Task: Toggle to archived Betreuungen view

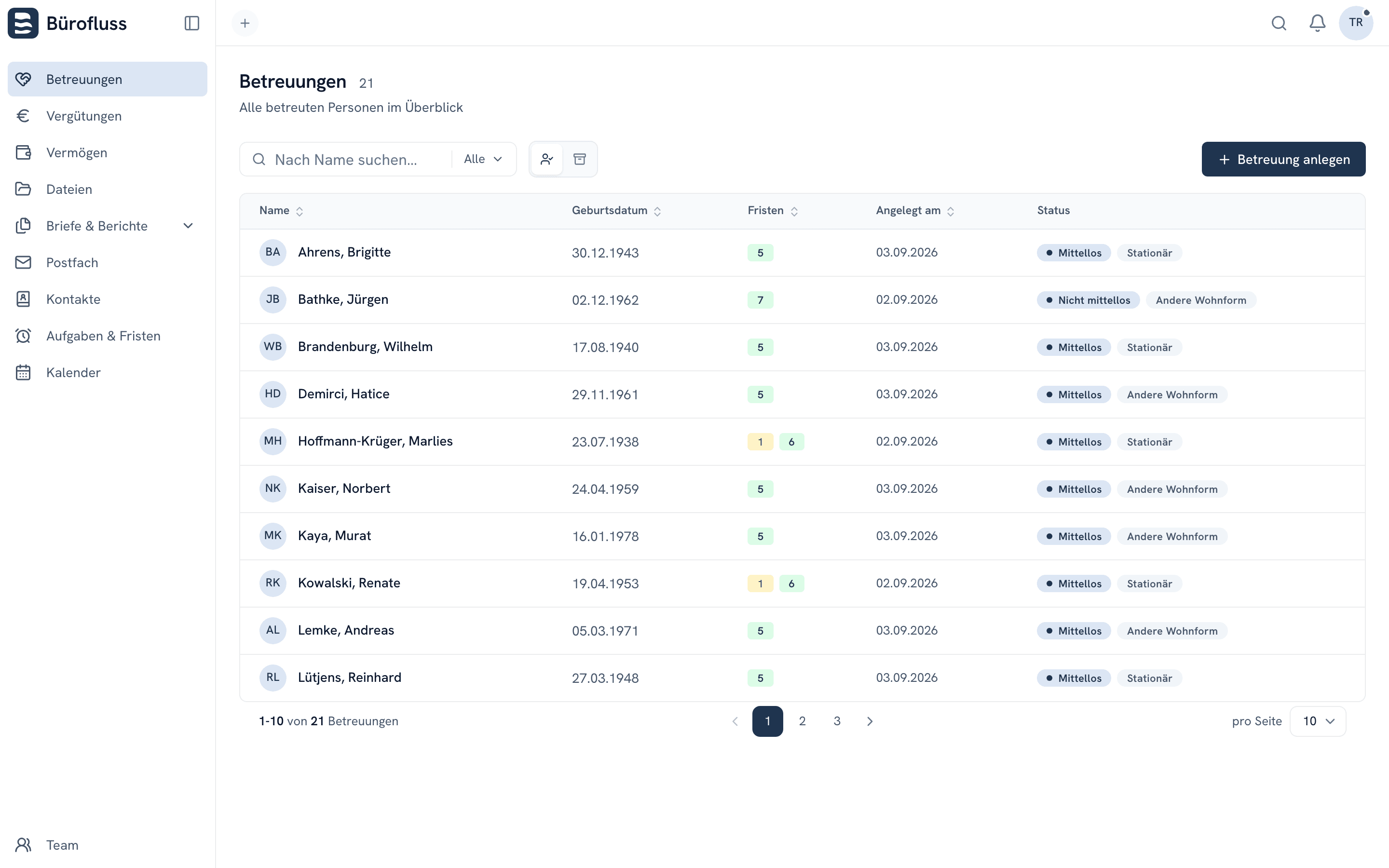Action: pos(580,159)
